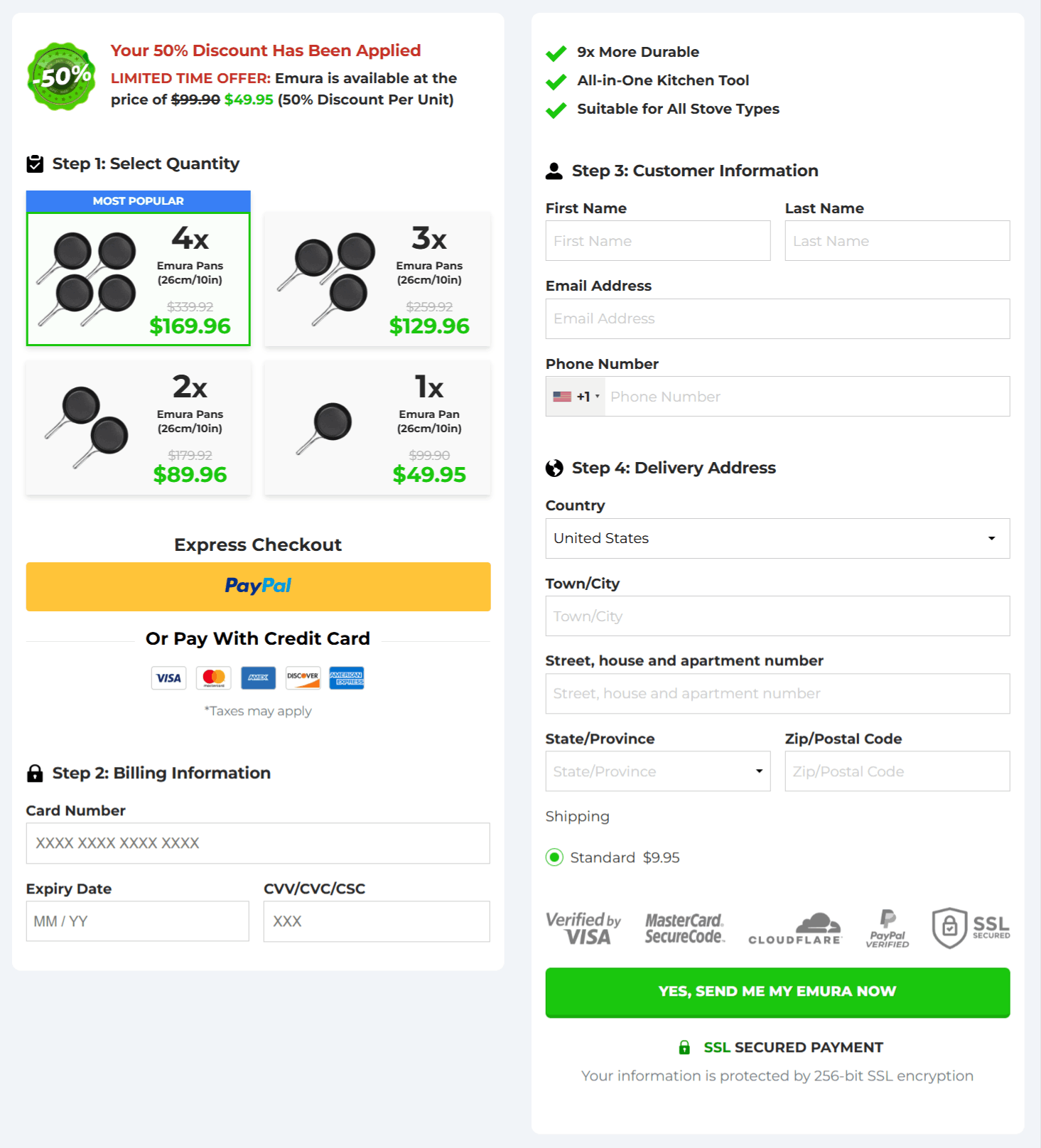Click the PayPal Verified badge
This screenshot has width=1041, height=1148.
[887, 929]
